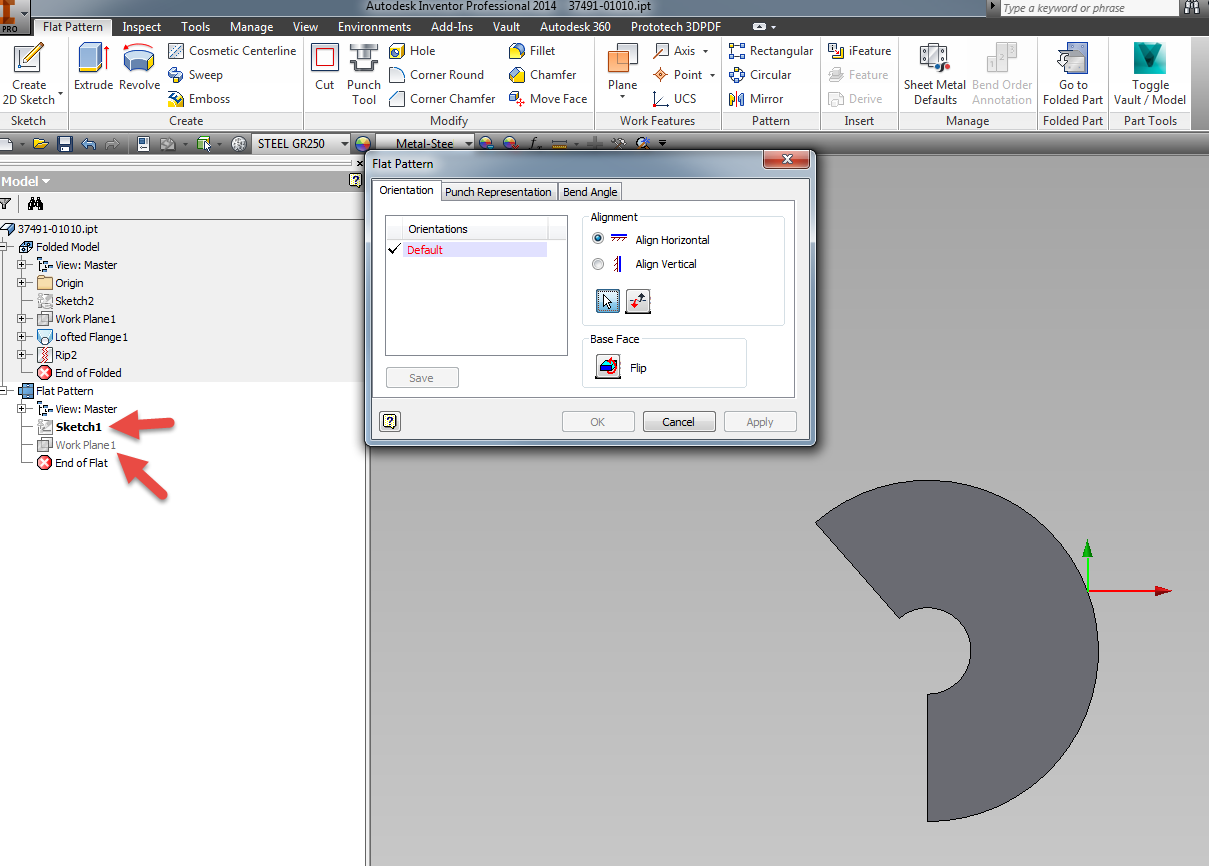Choose the Corner Round tool

436,74
